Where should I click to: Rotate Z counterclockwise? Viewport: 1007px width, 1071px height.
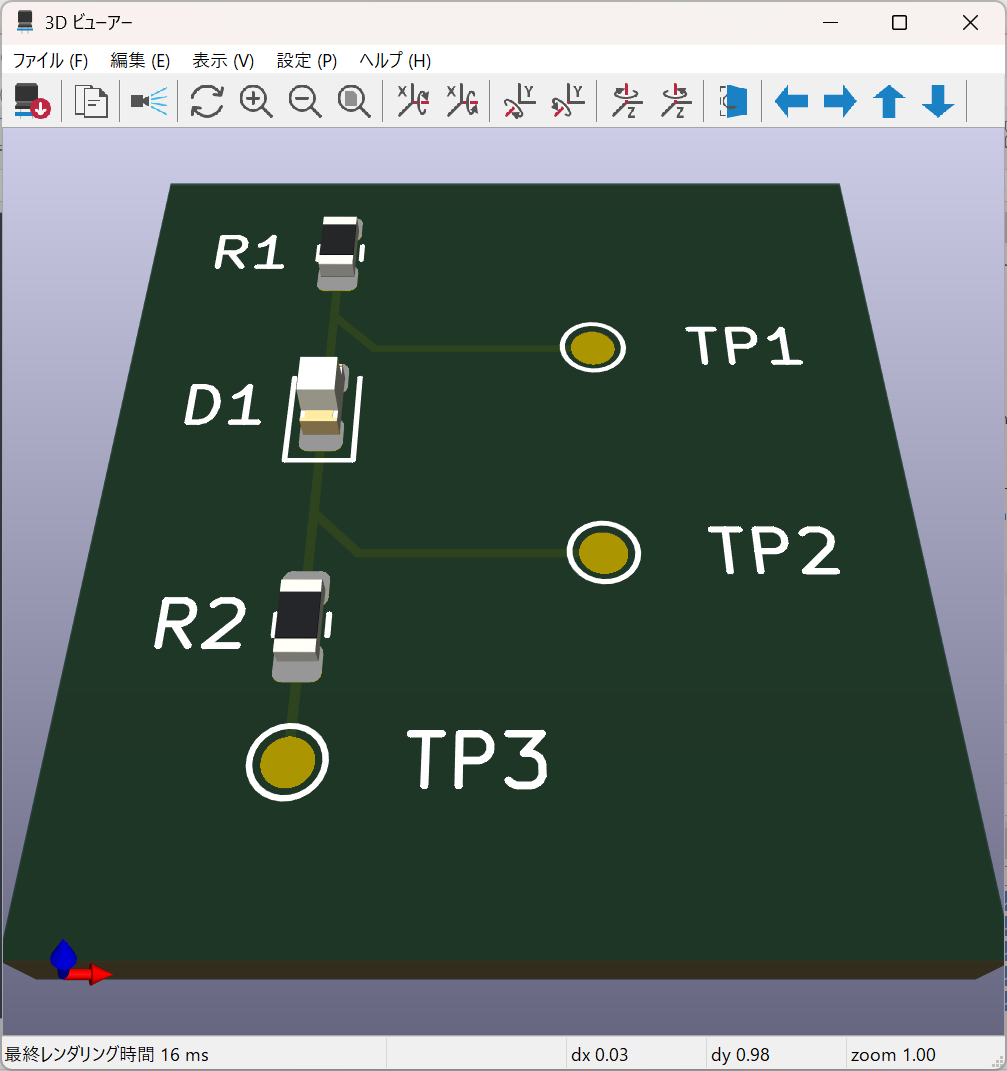[677, 101]
